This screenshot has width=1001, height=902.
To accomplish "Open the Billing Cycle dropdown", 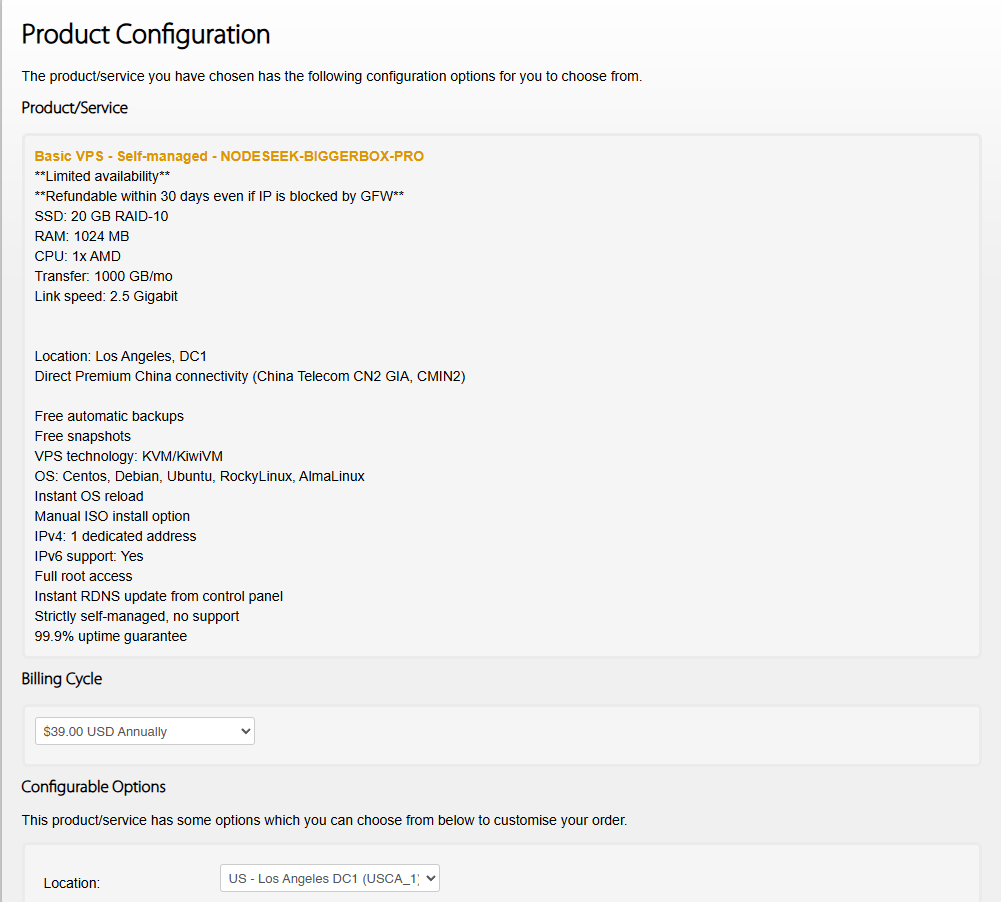I will pyautogui.click(x=144, y=731).
